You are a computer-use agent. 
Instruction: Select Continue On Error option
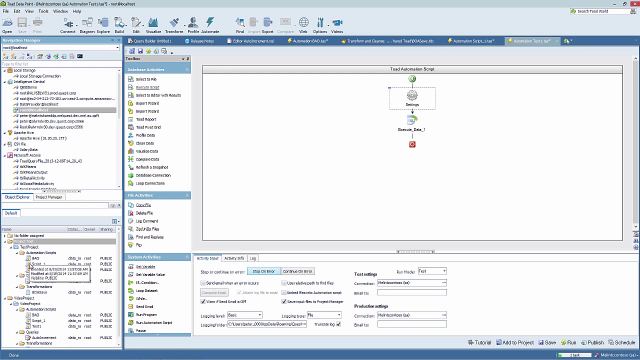click(x=298, y=271)
